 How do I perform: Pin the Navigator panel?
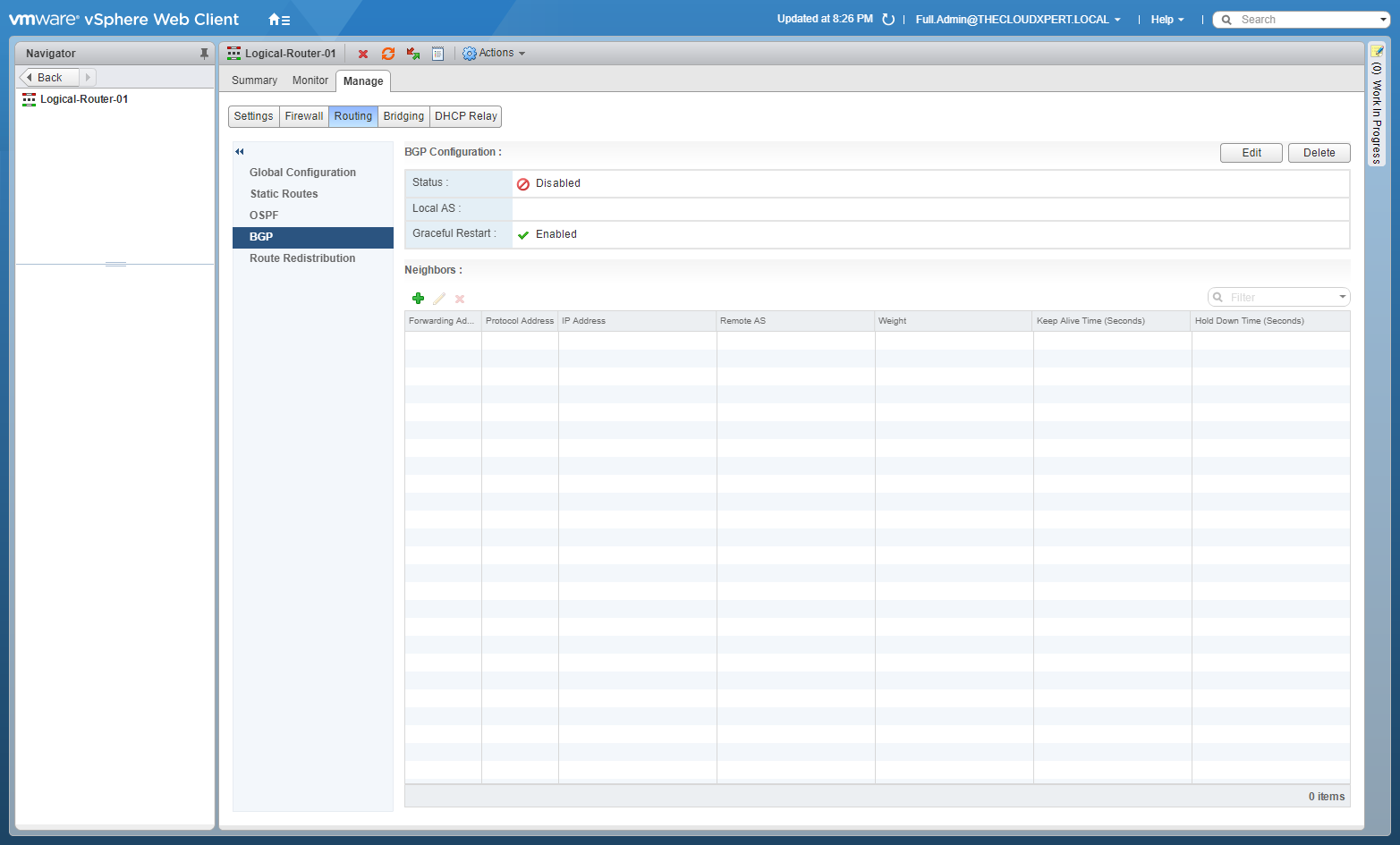click(x=204, y=54)
